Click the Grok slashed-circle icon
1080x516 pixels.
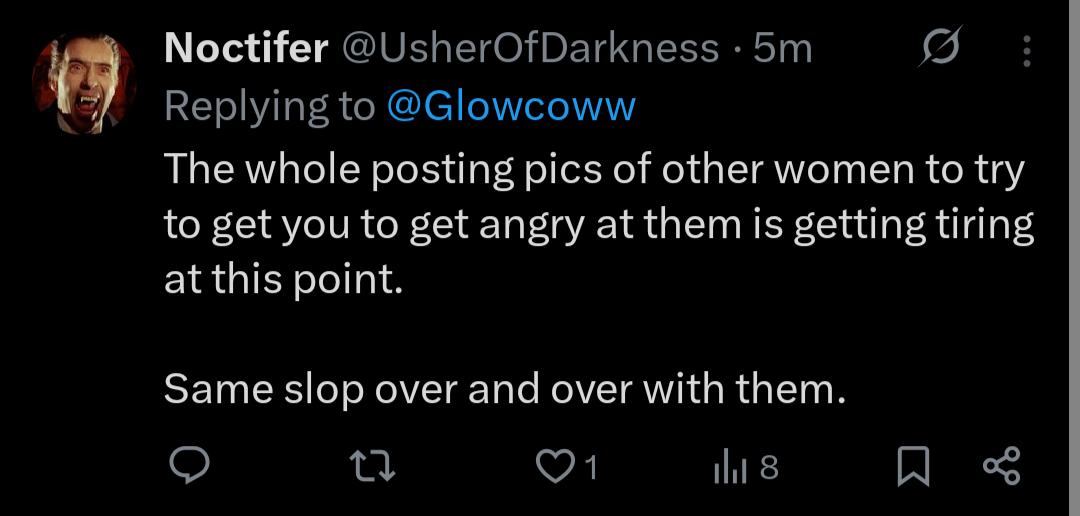click(939, 48)
